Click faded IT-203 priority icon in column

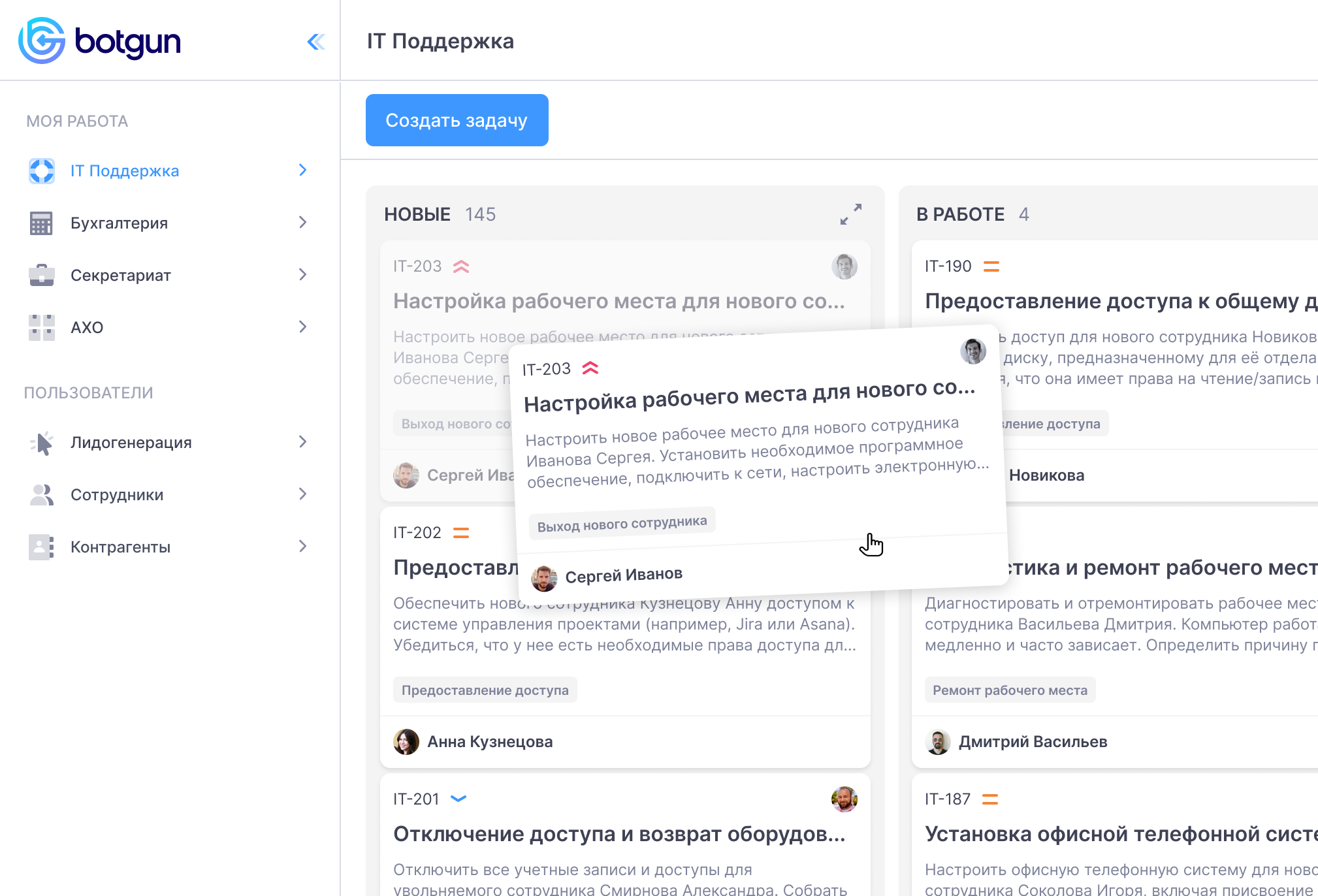click(461, 266)
